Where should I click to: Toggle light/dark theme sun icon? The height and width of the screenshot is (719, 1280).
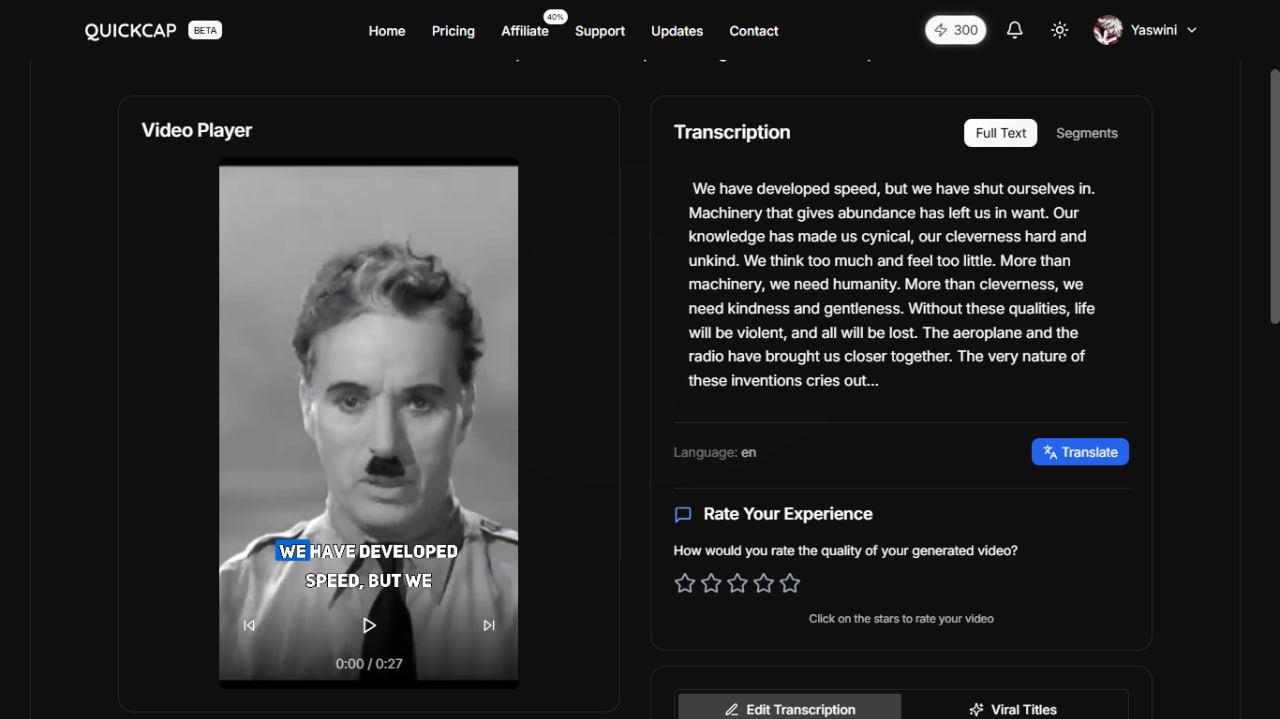click(x=1060, y=30)
